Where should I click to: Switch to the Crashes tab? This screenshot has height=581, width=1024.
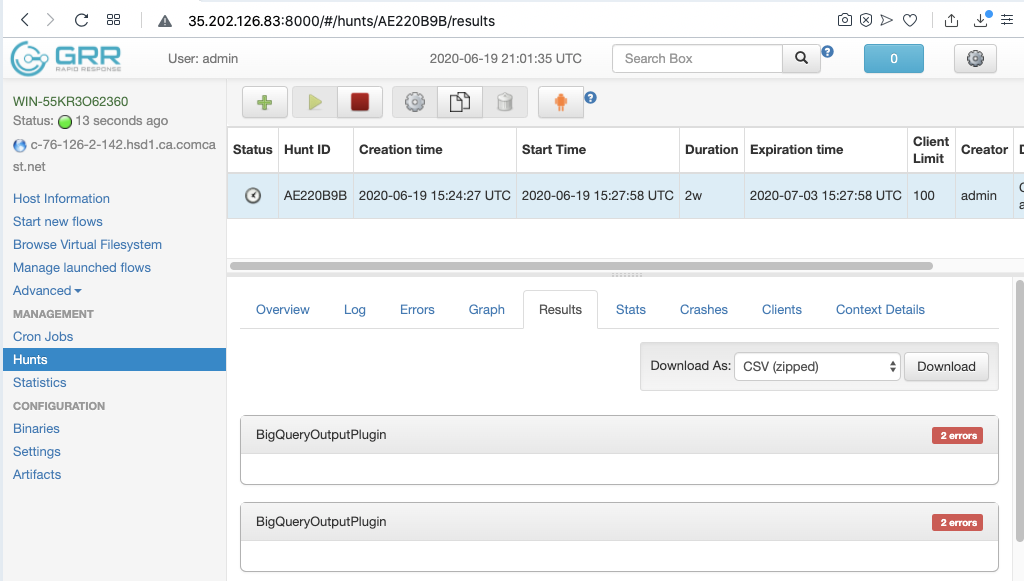pyautogui.click(x=704, y=309)
